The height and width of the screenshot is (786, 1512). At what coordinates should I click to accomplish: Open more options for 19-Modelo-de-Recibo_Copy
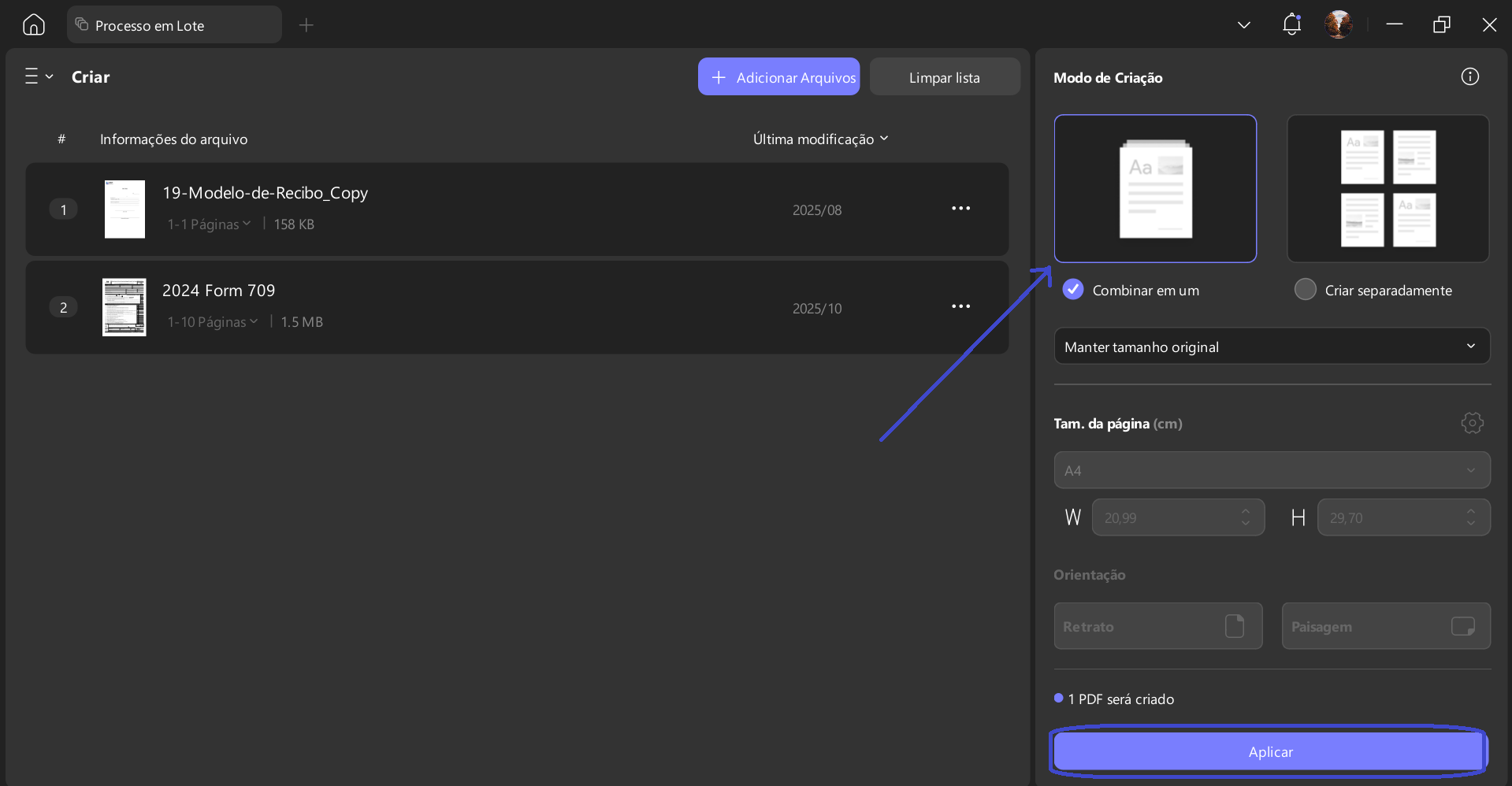[960, 209]
